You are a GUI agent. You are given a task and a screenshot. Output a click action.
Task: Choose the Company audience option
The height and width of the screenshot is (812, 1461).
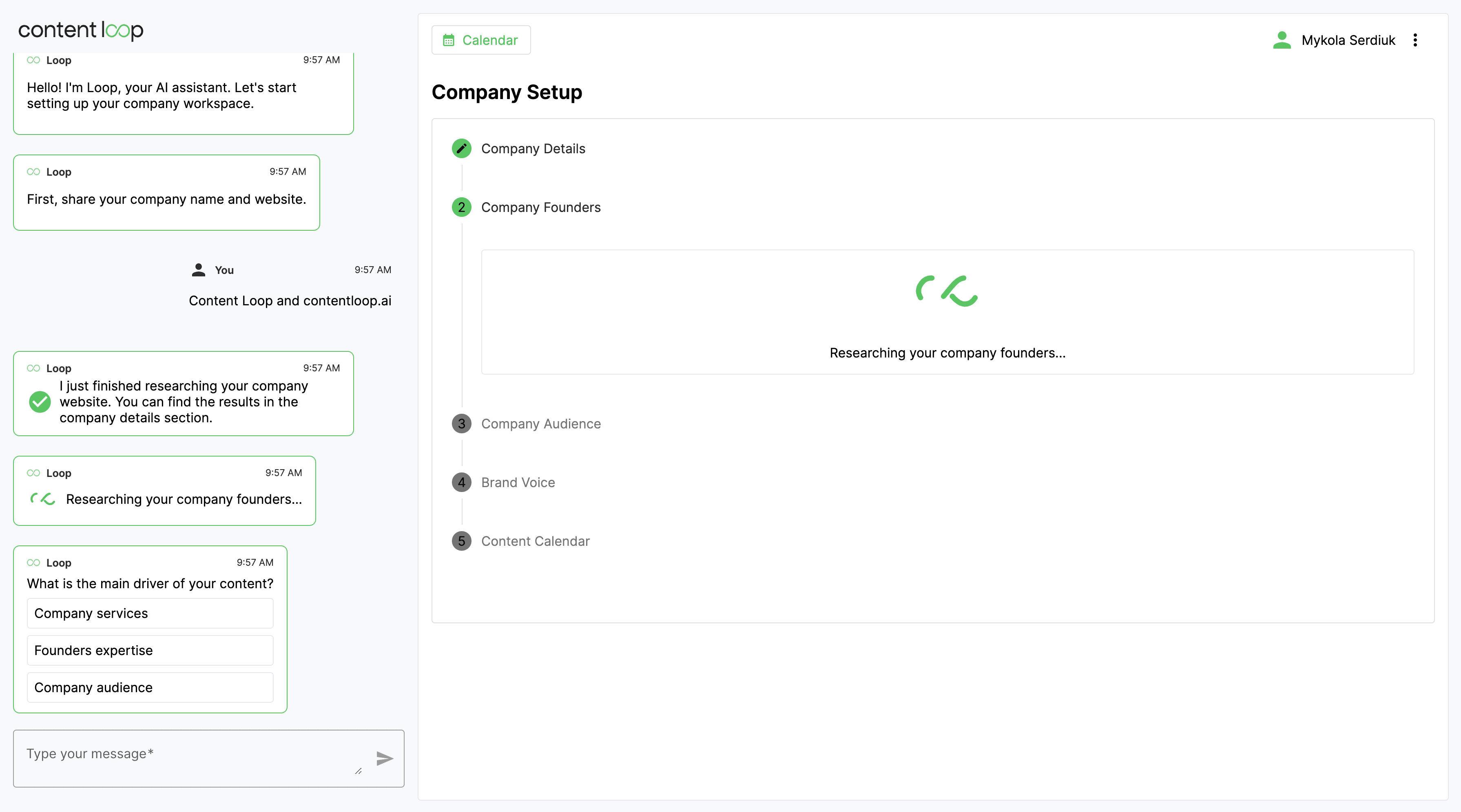(150, 687)
